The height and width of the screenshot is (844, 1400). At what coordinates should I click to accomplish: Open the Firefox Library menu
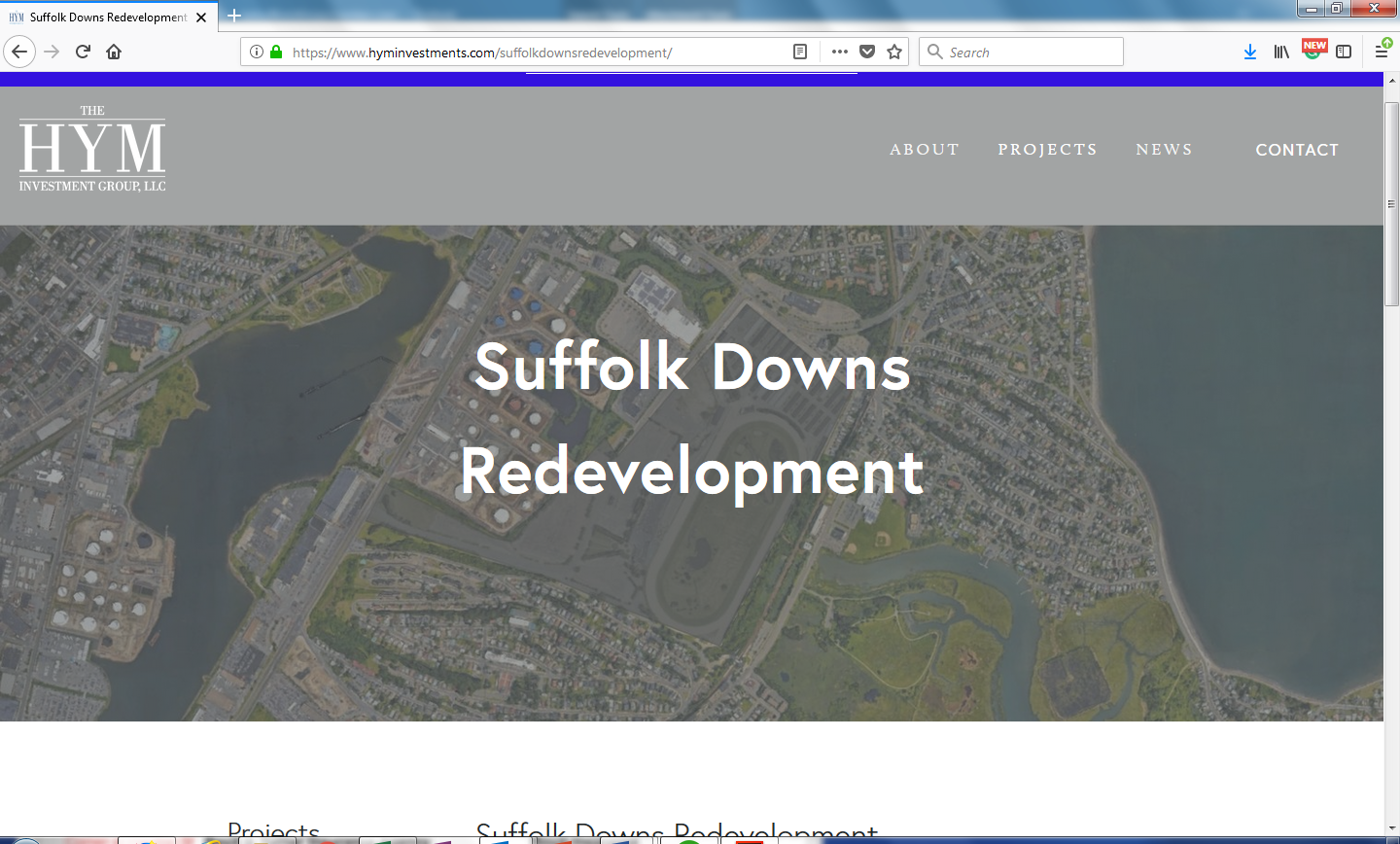(1281, 52)
